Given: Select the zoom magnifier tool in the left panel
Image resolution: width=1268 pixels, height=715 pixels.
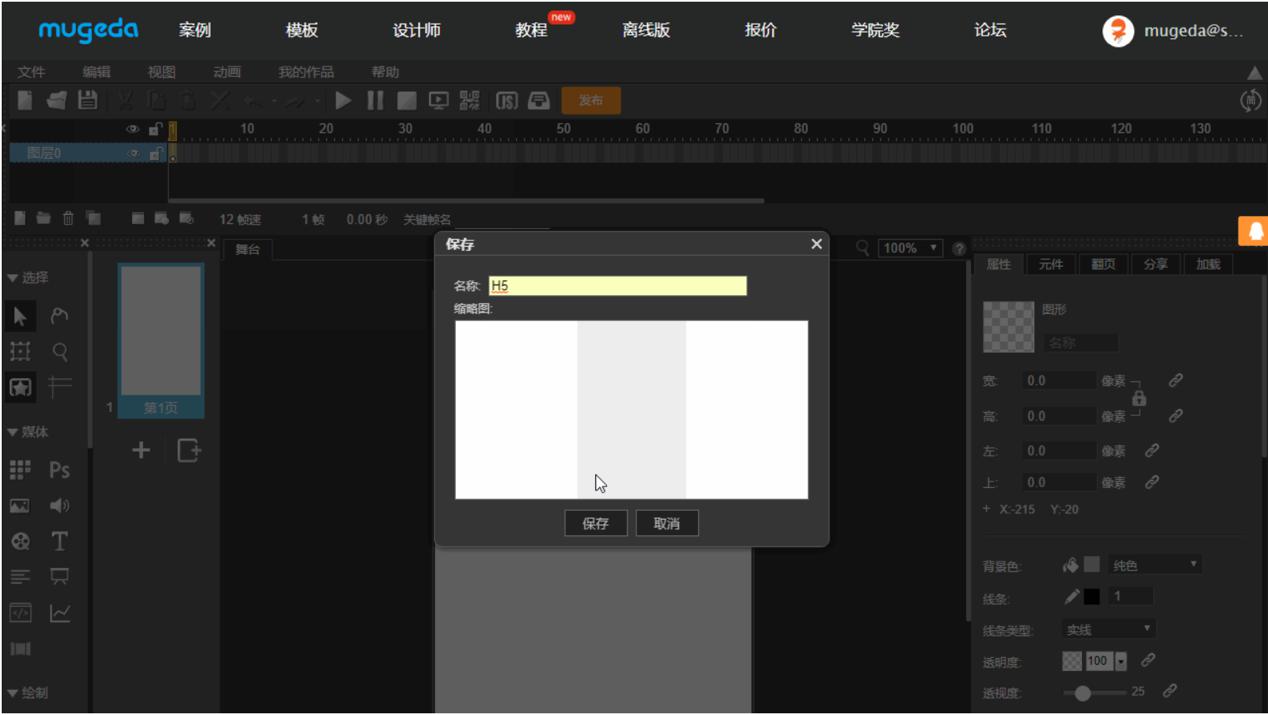Looking at the screenshot, I should click(60, 351).
